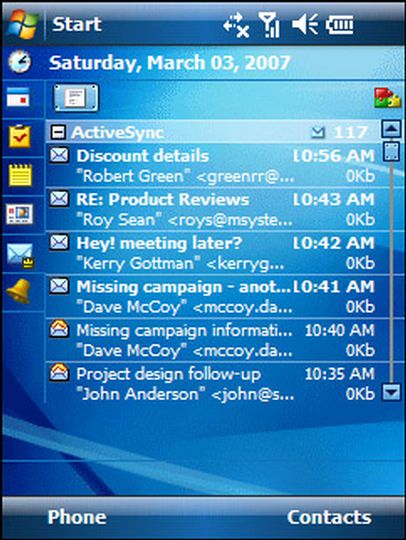Open the media pictures sidebar icon
The width and height of the screenshot is (406, 540).
[20, 214]
